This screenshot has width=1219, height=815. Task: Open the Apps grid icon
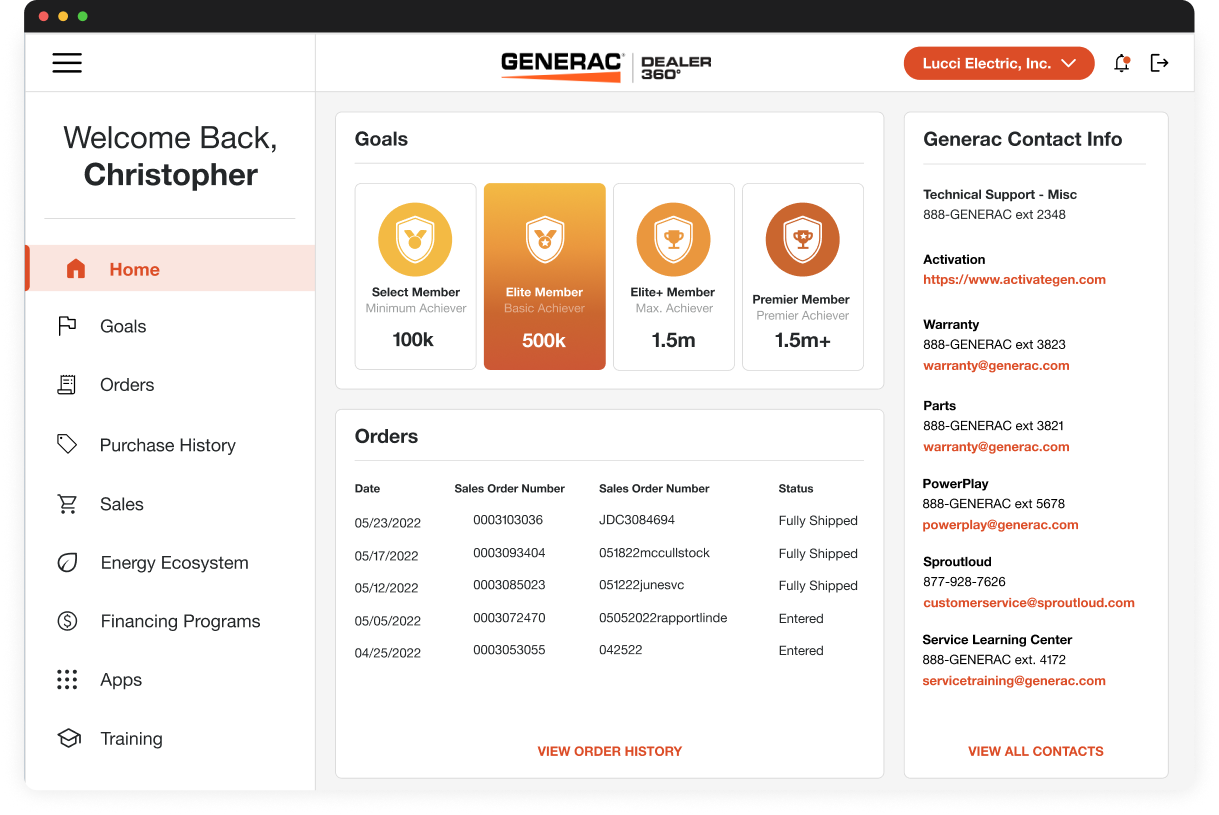(67, 679)
